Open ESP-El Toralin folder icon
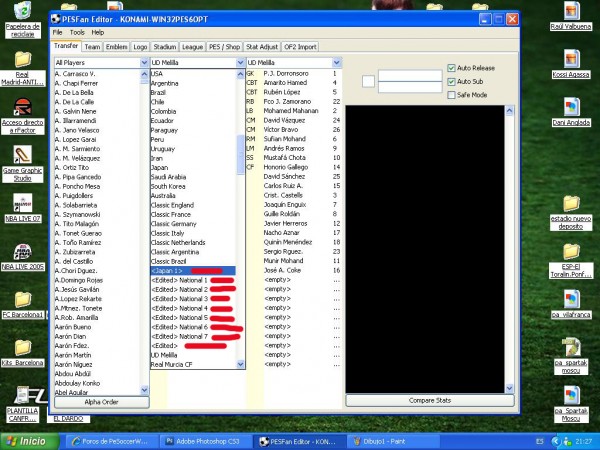 (571, 252)
